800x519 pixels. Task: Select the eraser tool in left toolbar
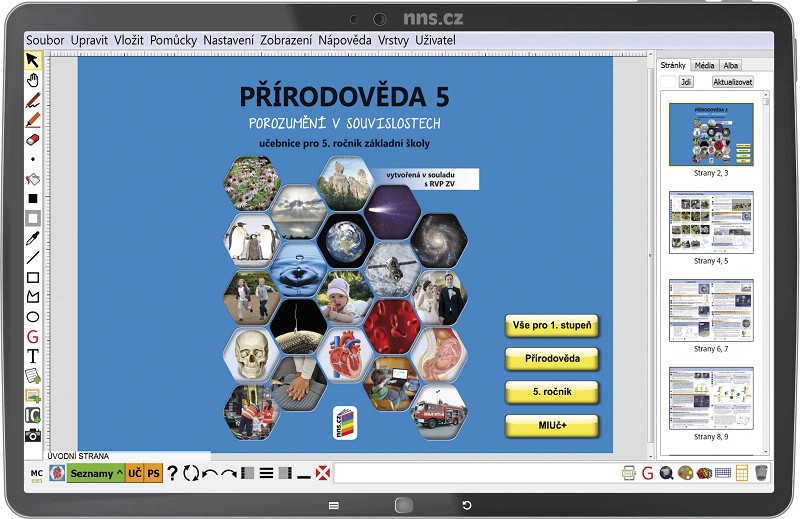pos(33,139)
